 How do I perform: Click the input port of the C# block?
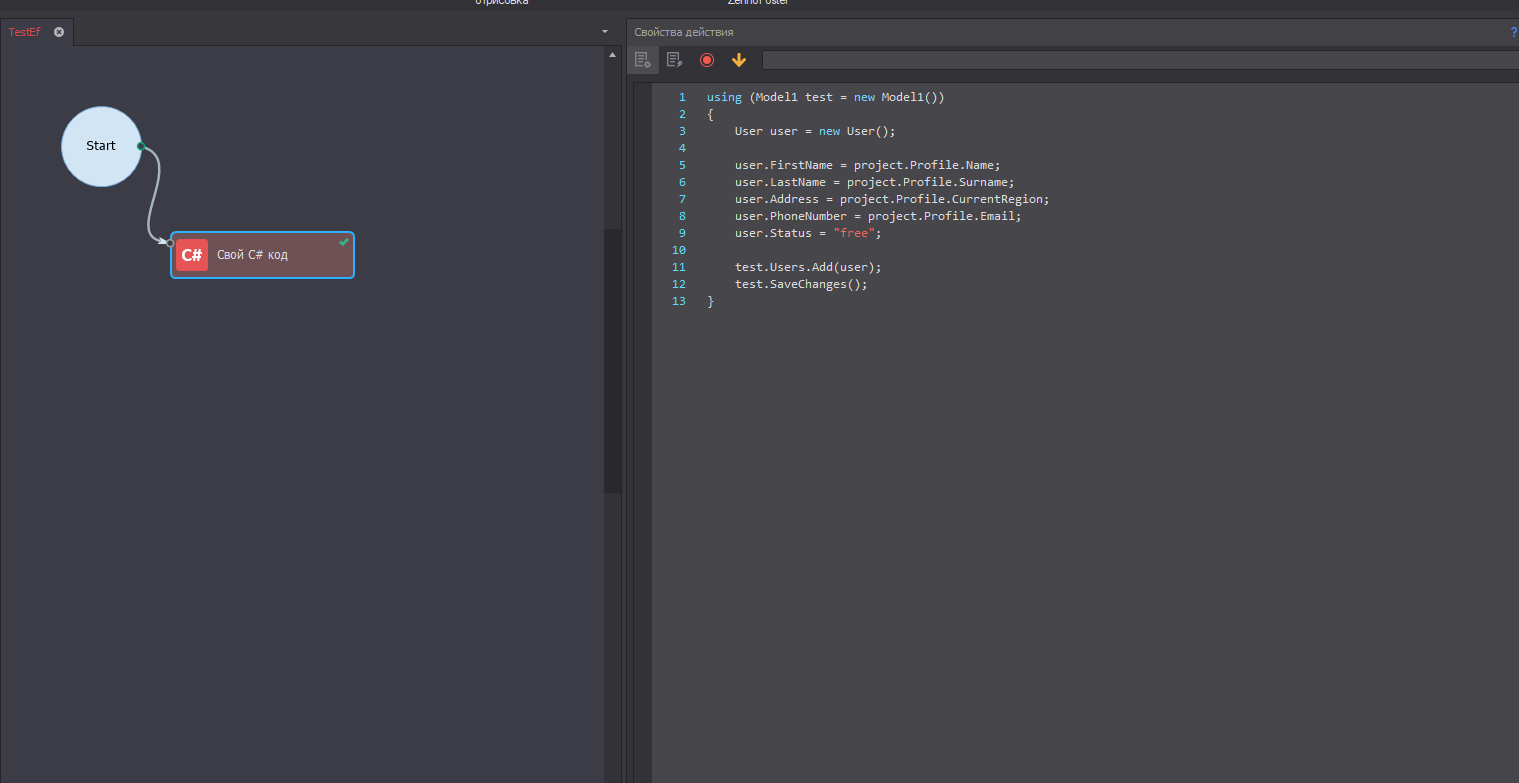(170, 242)
